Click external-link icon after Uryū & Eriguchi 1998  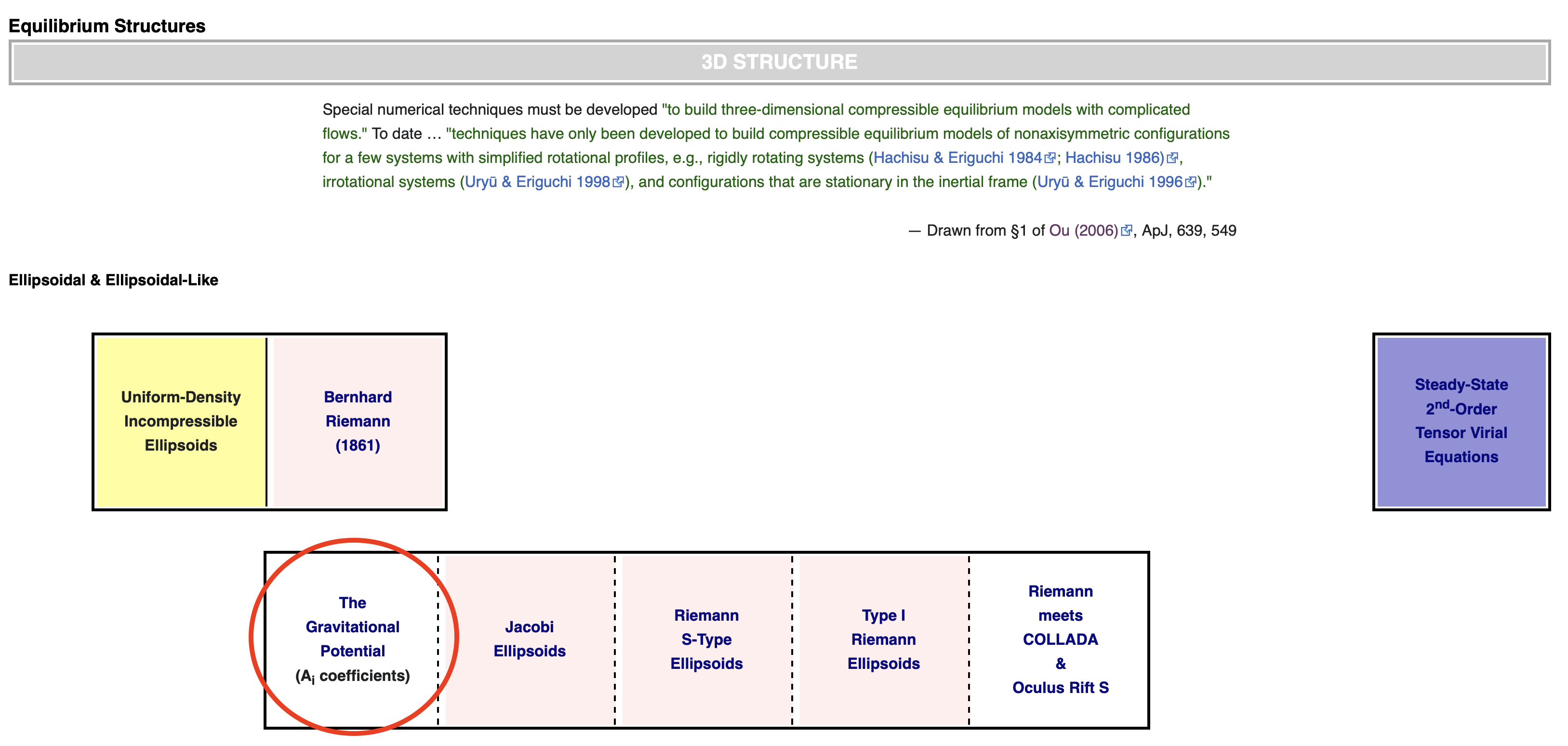point(618,183)
